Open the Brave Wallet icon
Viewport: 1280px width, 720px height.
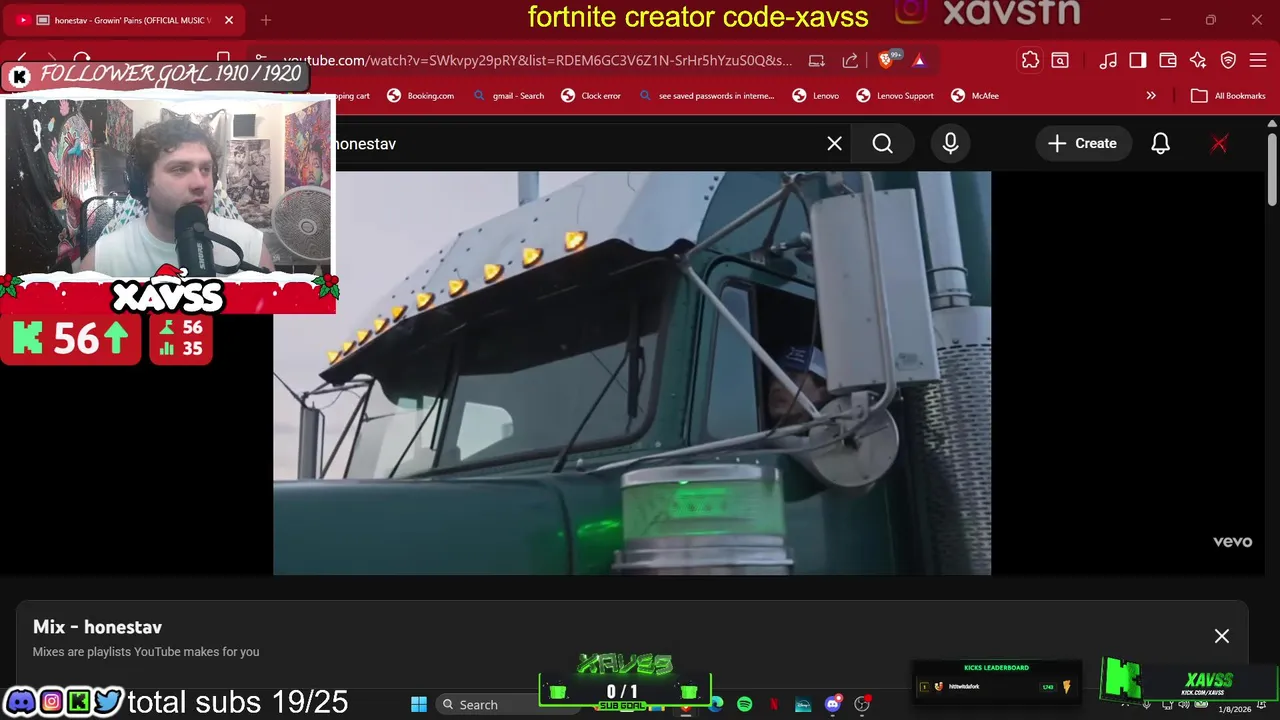1168,60
